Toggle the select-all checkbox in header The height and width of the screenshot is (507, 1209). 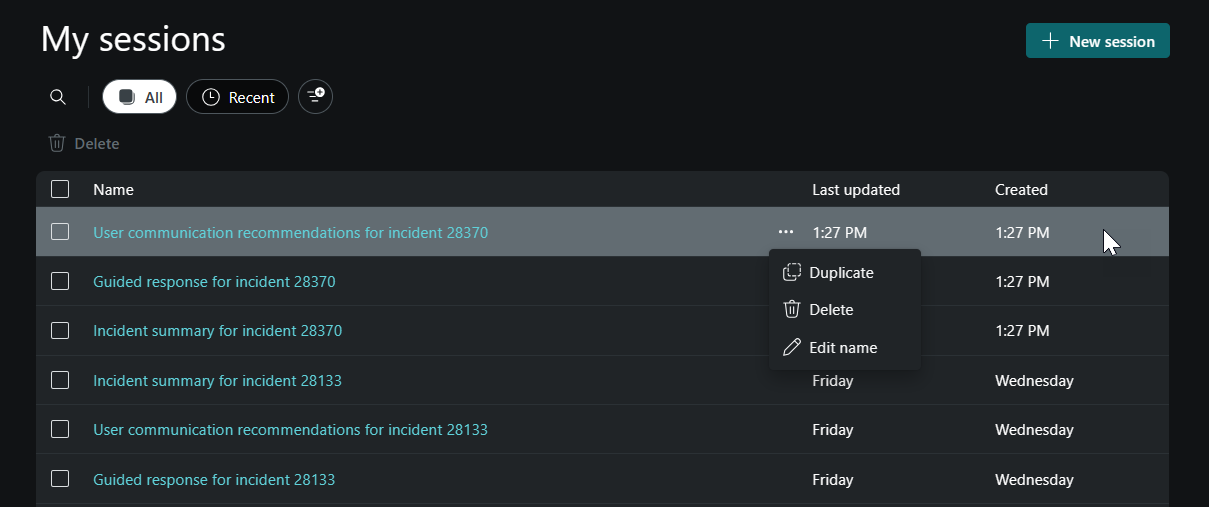[x=60, y=189]
